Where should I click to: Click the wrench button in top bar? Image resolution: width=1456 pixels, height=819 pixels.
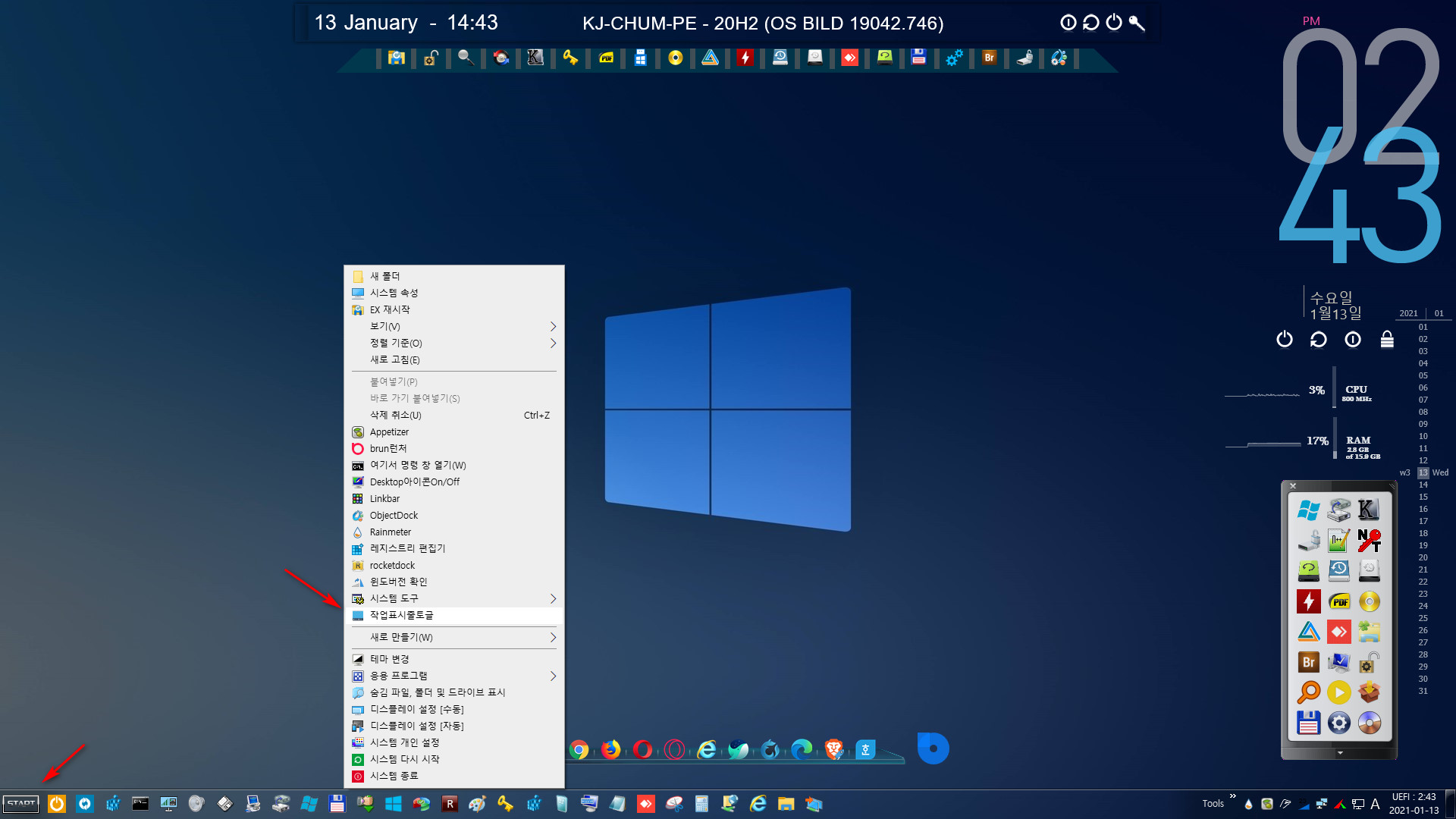click(1137, 23)
